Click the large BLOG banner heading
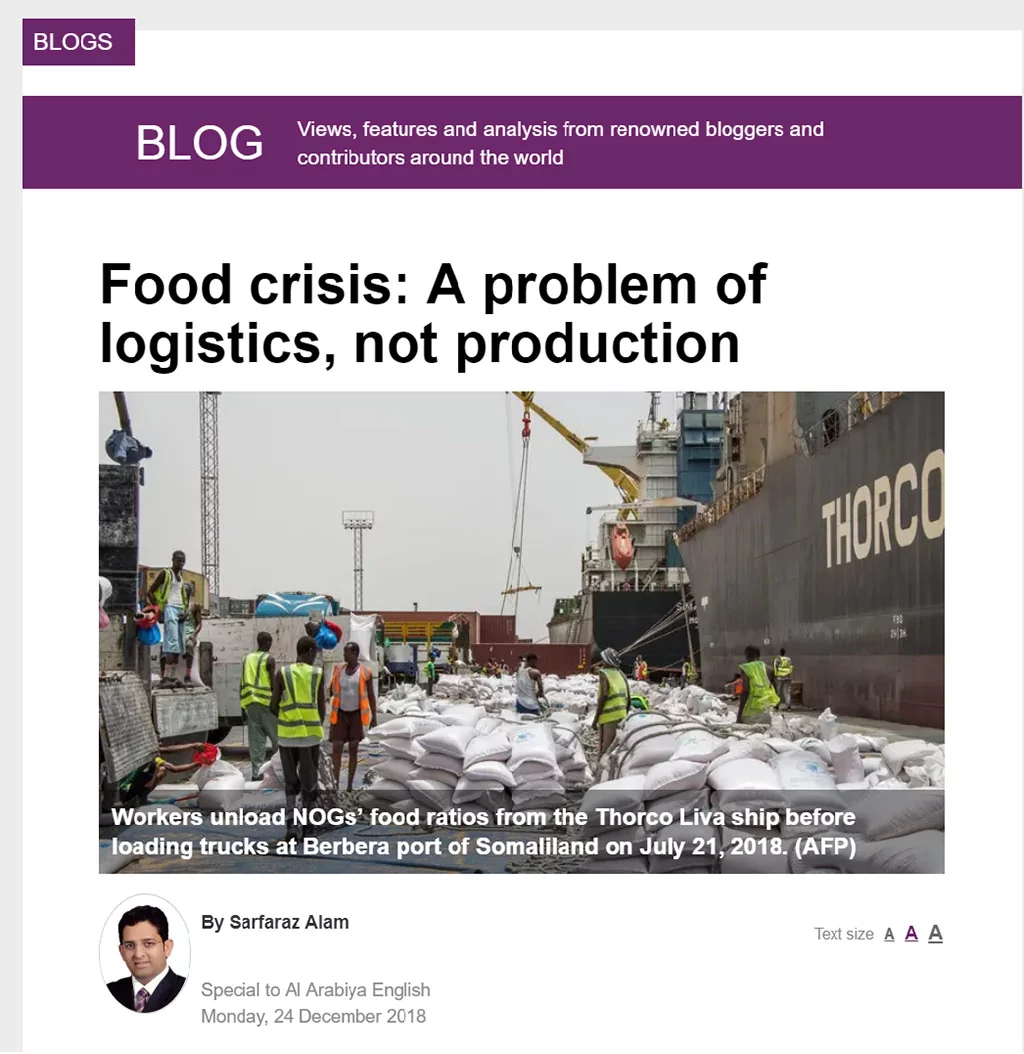The width and height of the screenshot is (1024, 1054). tap(199, 143)
